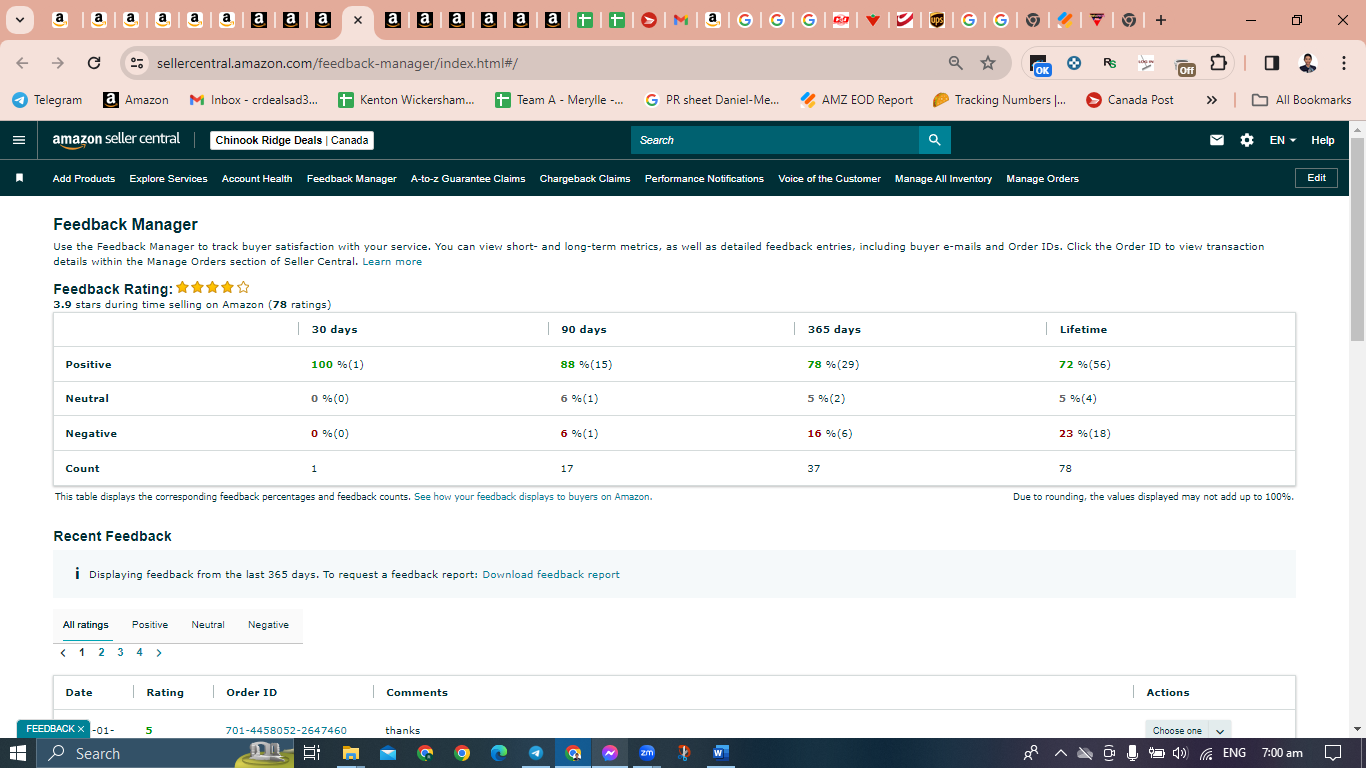Open the Windows Start menu
1366x768 pixels.
(x=18, y=753)
